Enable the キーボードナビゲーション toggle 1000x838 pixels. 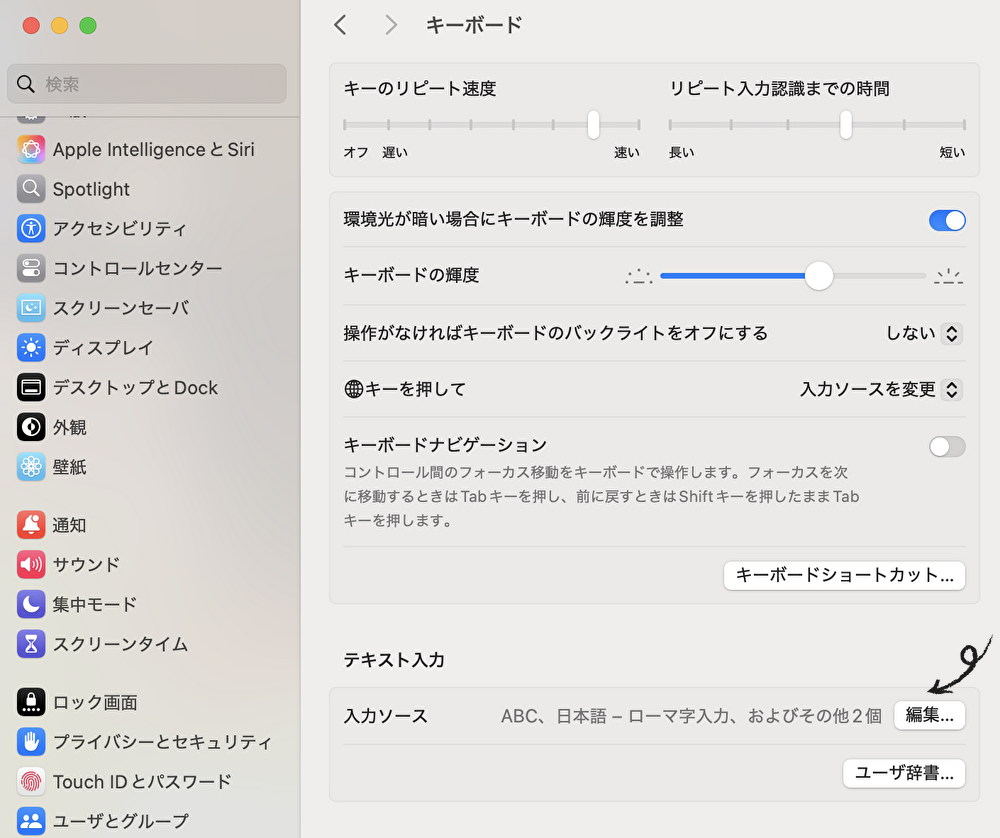click(x=947, y=447)
